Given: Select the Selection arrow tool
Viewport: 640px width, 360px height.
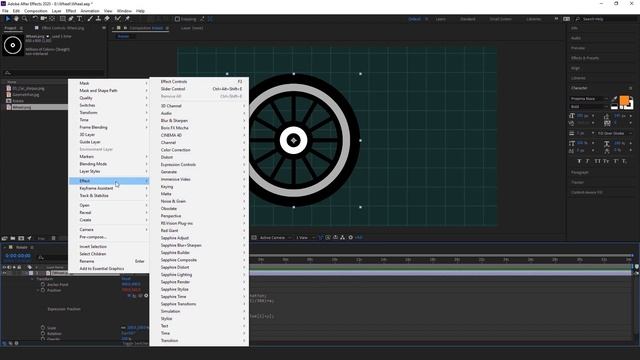Looking at the screenshot, I should coord(7,19).
